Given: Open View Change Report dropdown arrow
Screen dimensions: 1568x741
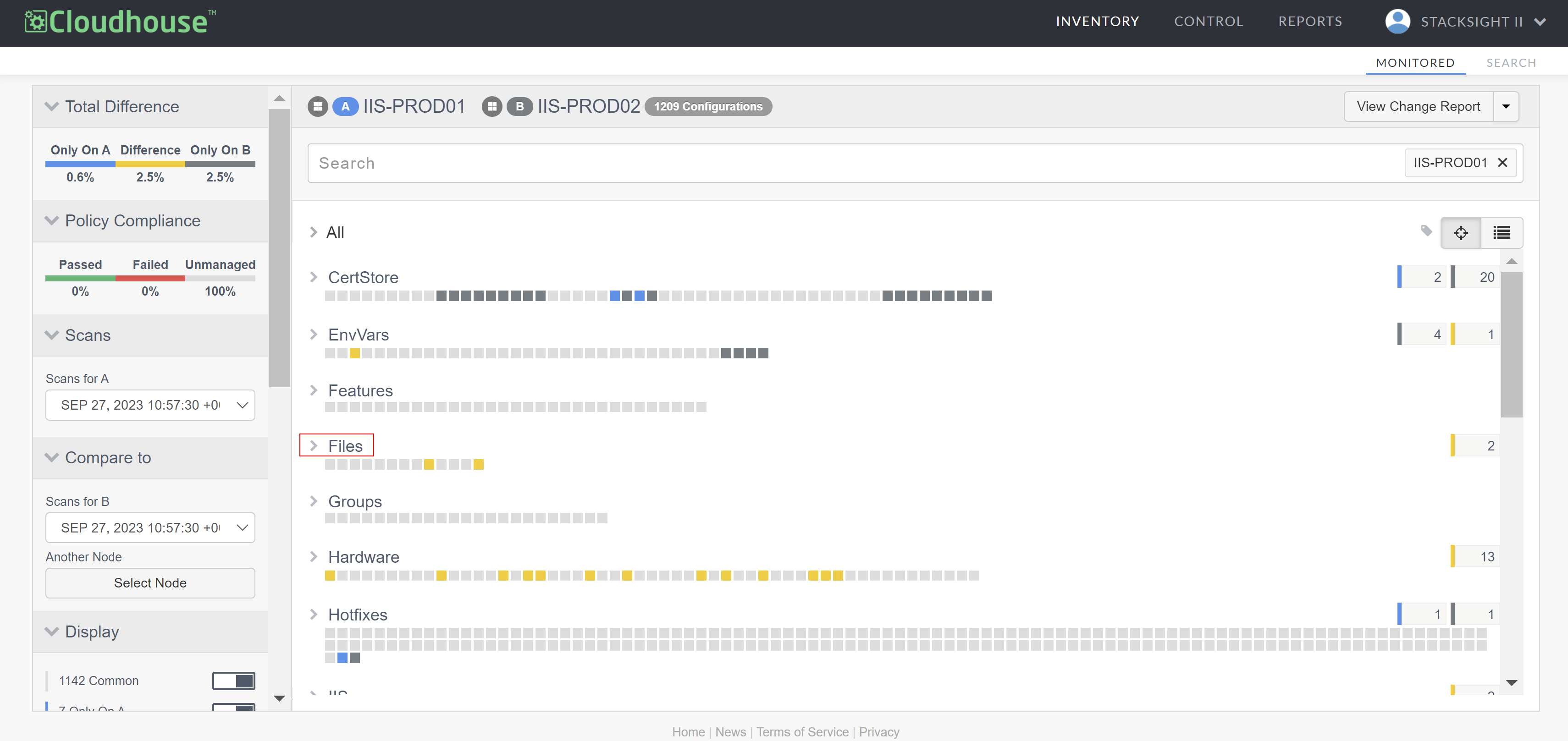Looking at the screenshot, I should 1506,106.
